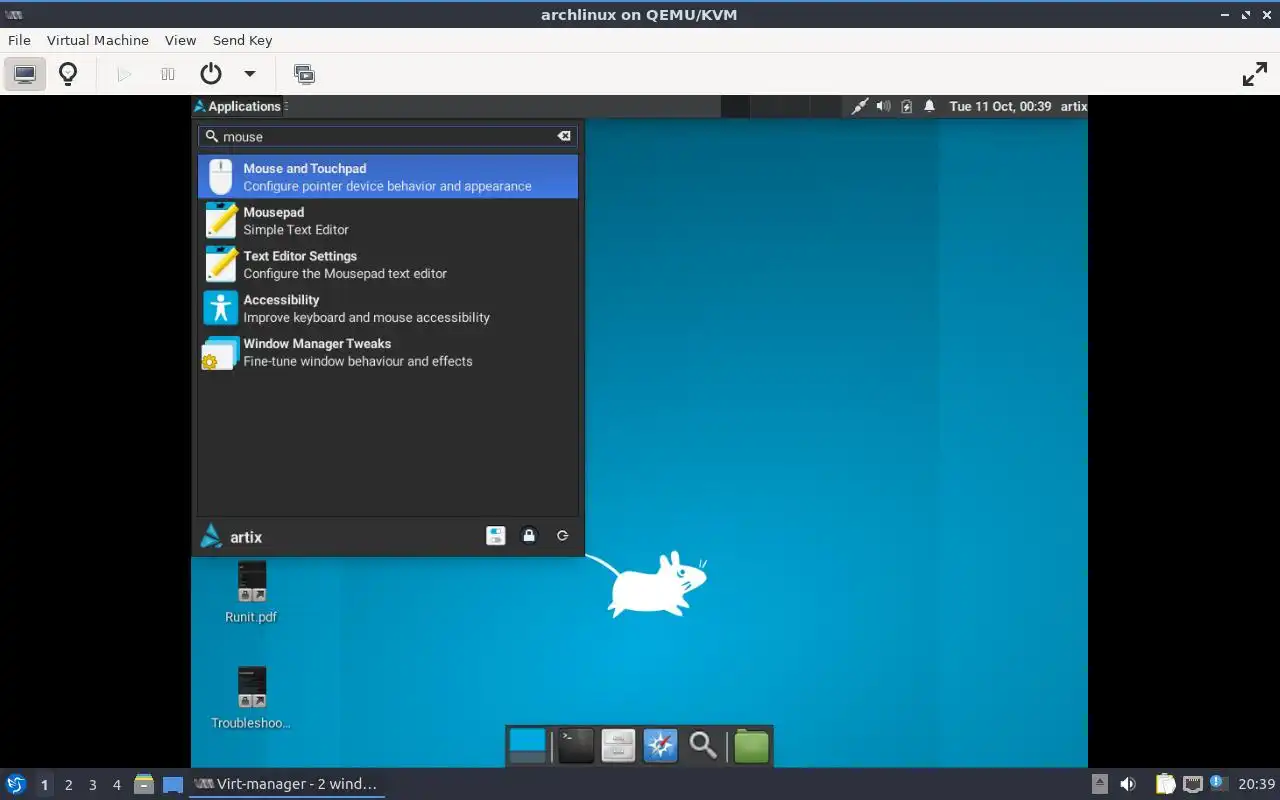Click the host clipboard tray icon
The width and height of the screenshot is (1280, 800).
1165,784
